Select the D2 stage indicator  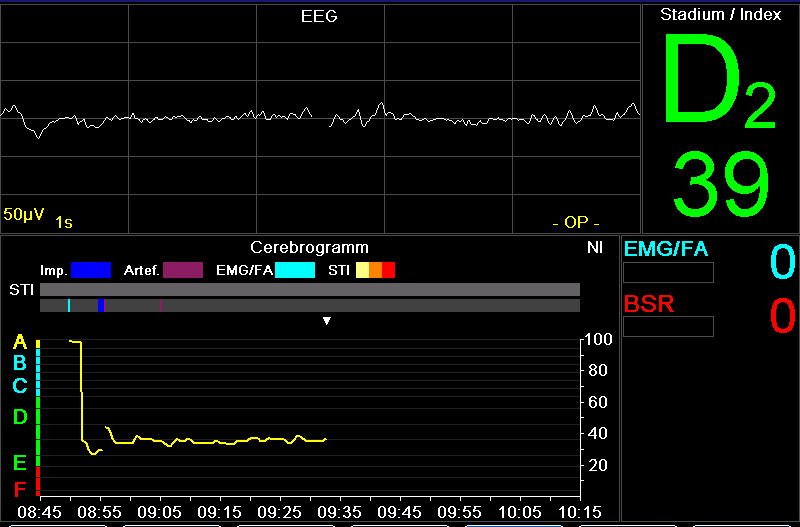(718, 85)
